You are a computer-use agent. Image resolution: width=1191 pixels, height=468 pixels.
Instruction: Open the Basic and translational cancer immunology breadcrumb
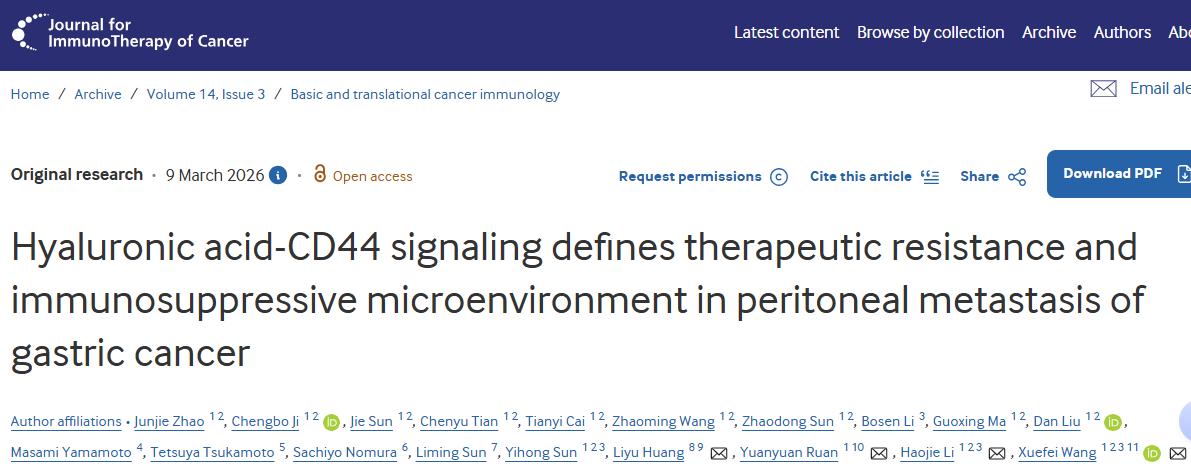[425, 94]
